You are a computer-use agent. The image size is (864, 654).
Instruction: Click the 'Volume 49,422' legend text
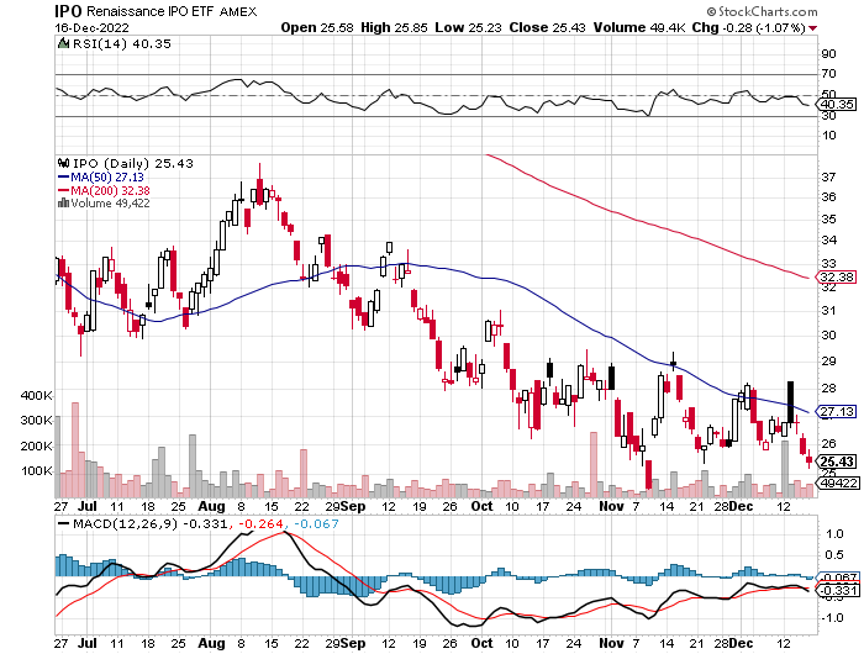click(110, 203)
